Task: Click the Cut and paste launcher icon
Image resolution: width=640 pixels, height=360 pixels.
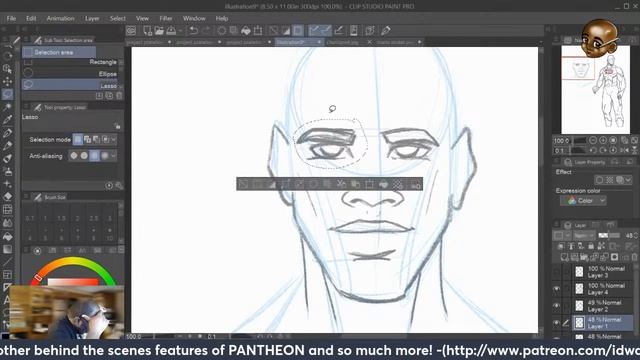Action: pyautogui.click(x=341, y=184)
